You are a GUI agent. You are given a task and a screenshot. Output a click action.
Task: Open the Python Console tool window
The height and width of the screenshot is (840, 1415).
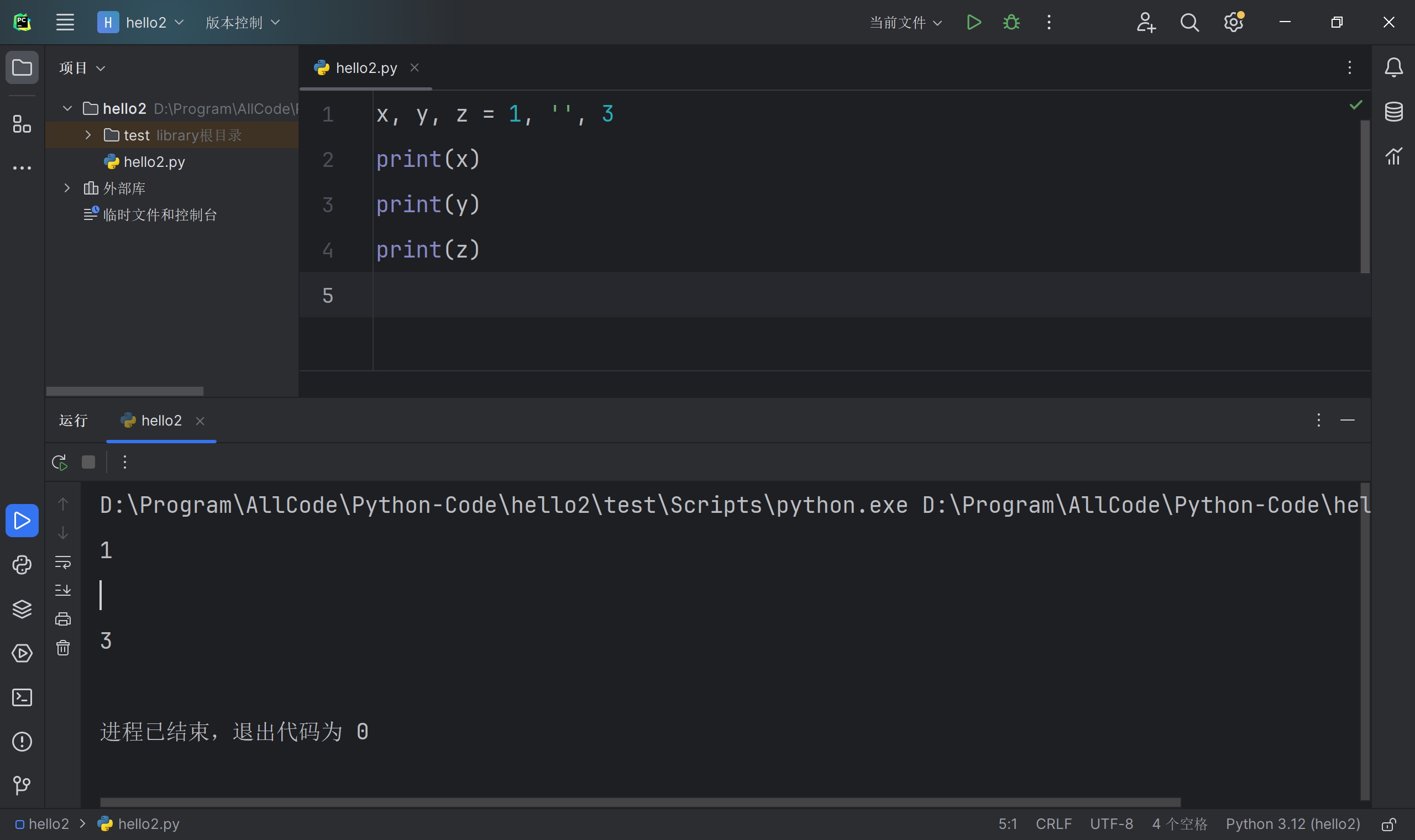click(x=22, y=564)
